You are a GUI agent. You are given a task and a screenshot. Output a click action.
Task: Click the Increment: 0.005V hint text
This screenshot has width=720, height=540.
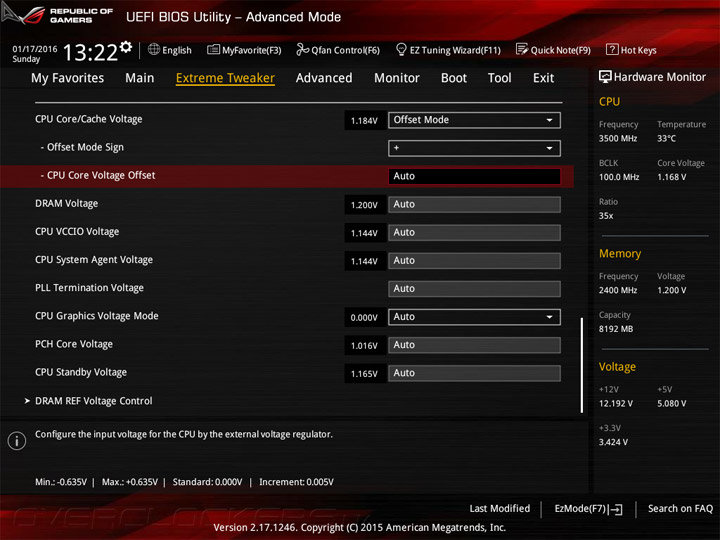(296, 482)
